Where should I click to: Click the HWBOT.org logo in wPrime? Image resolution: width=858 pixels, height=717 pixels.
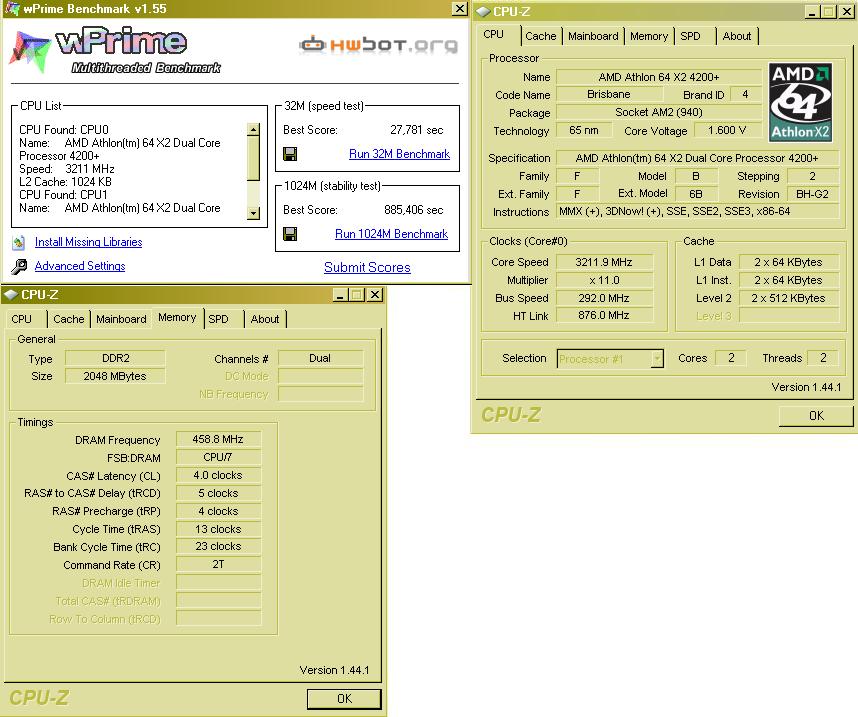coord(379,44)
